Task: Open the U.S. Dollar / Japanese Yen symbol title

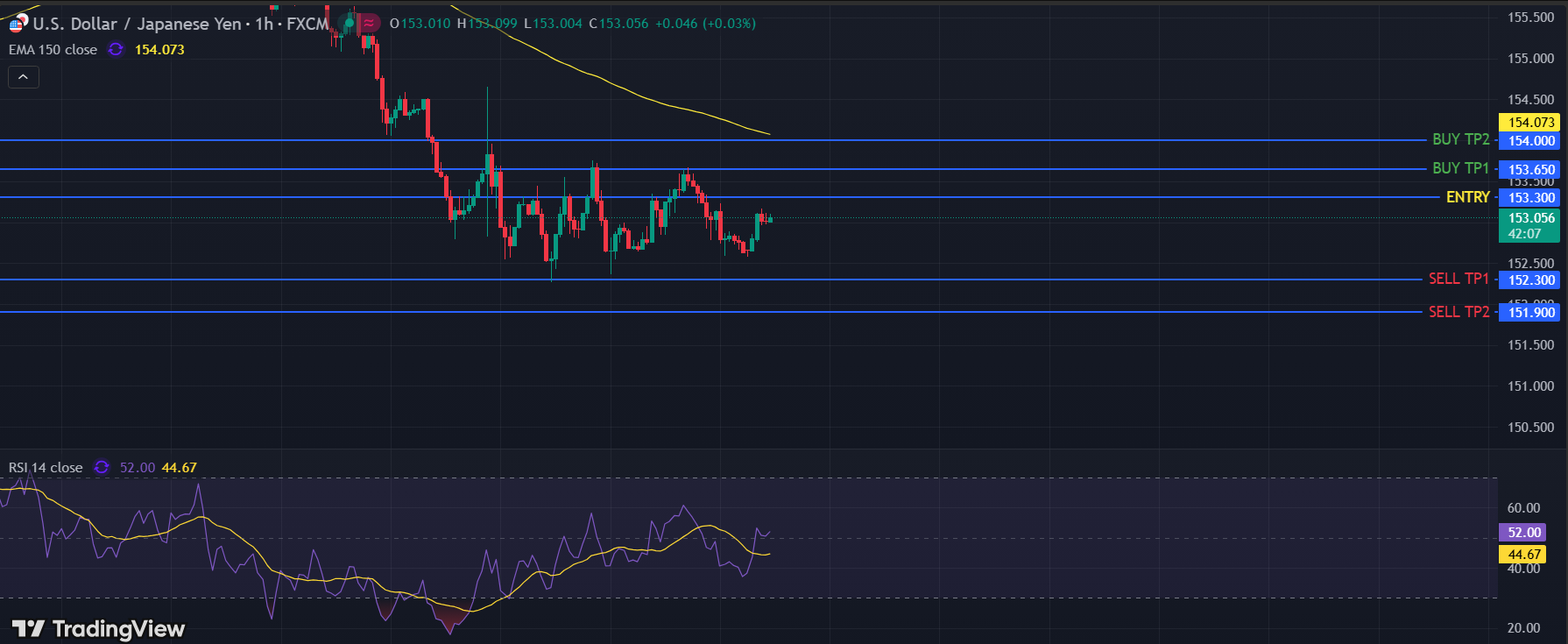Action: tap(137, 24)
